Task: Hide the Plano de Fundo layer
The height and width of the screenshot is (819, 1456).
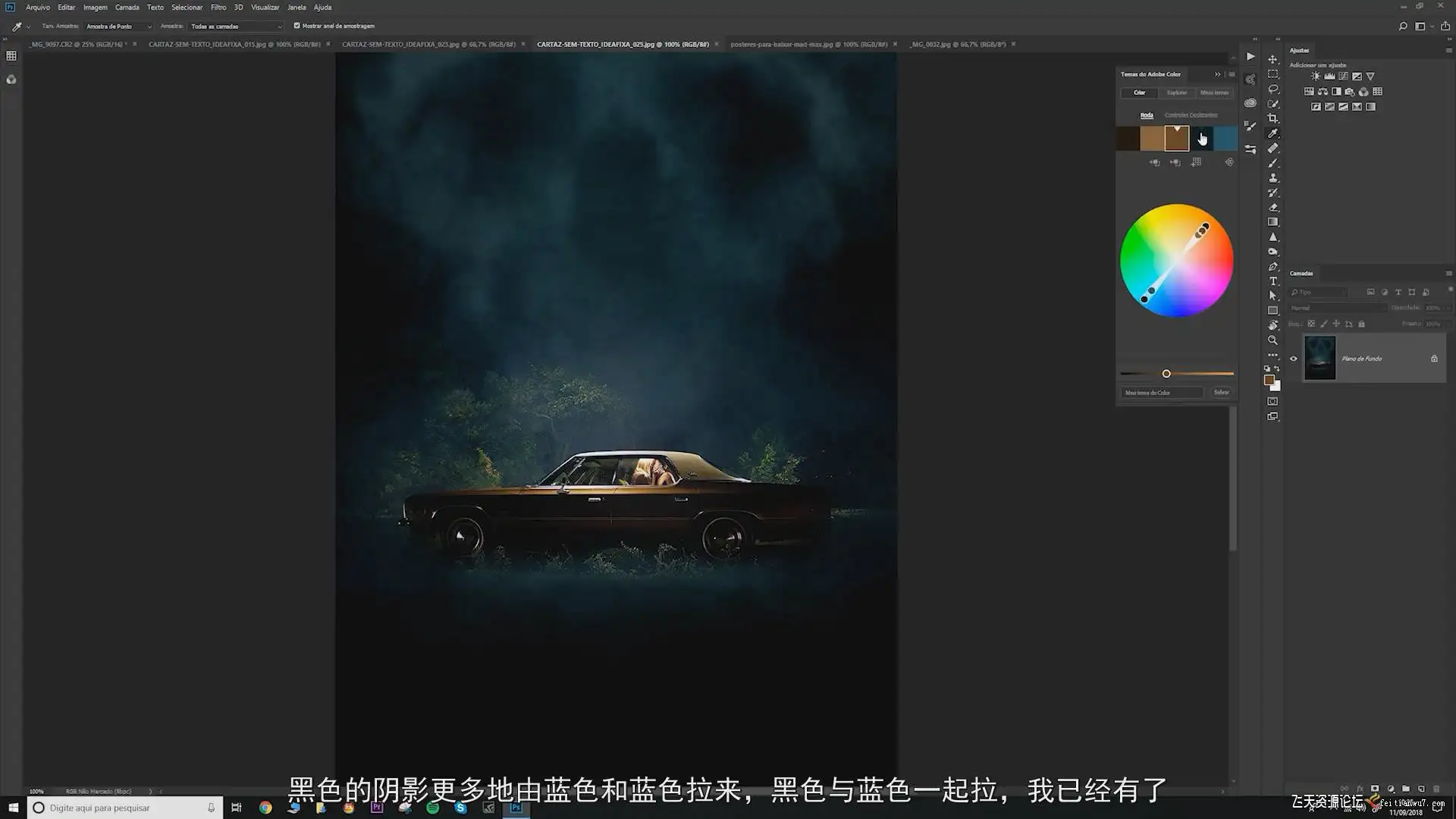Action: click(x=1294, y=359)
